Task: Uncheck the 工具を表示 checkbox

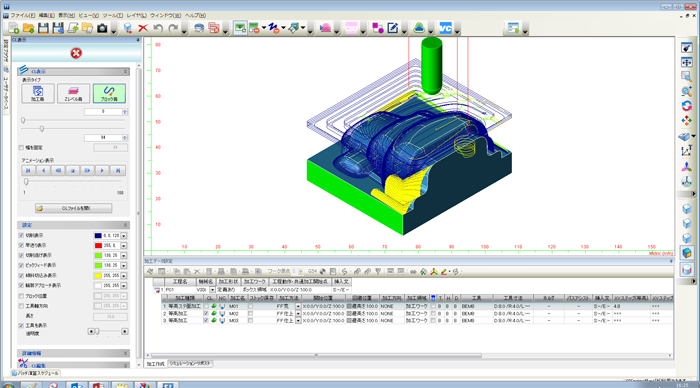Action: coord(21,325)
